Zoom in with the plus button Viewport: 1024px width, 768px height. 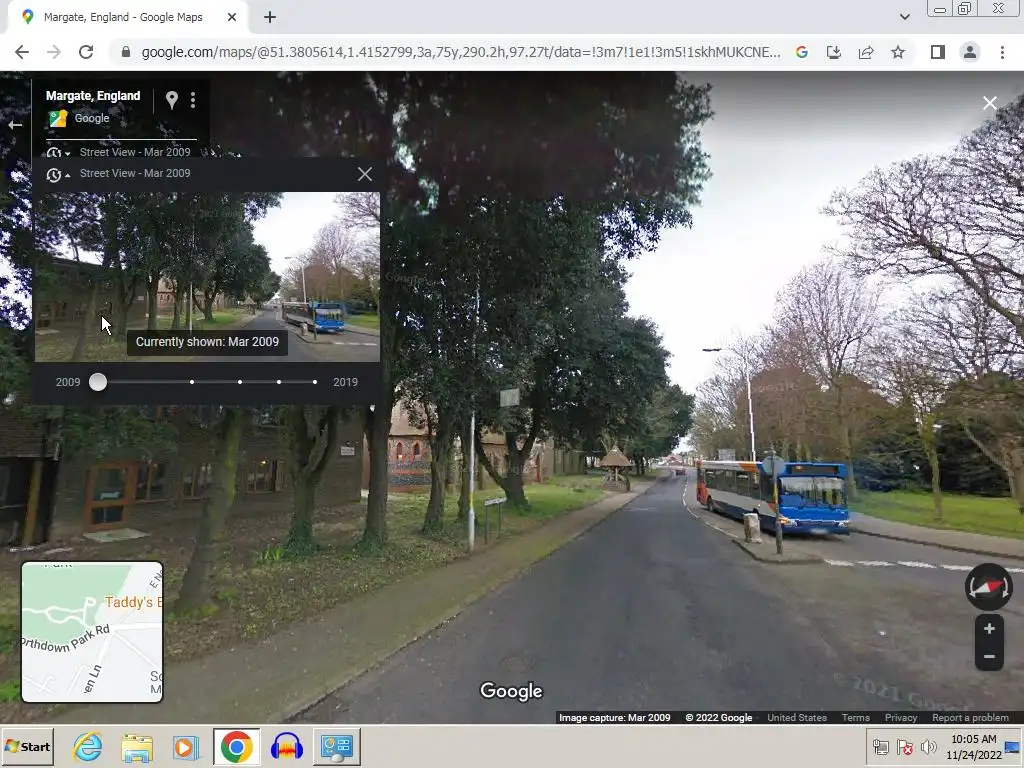click(989, 629)
